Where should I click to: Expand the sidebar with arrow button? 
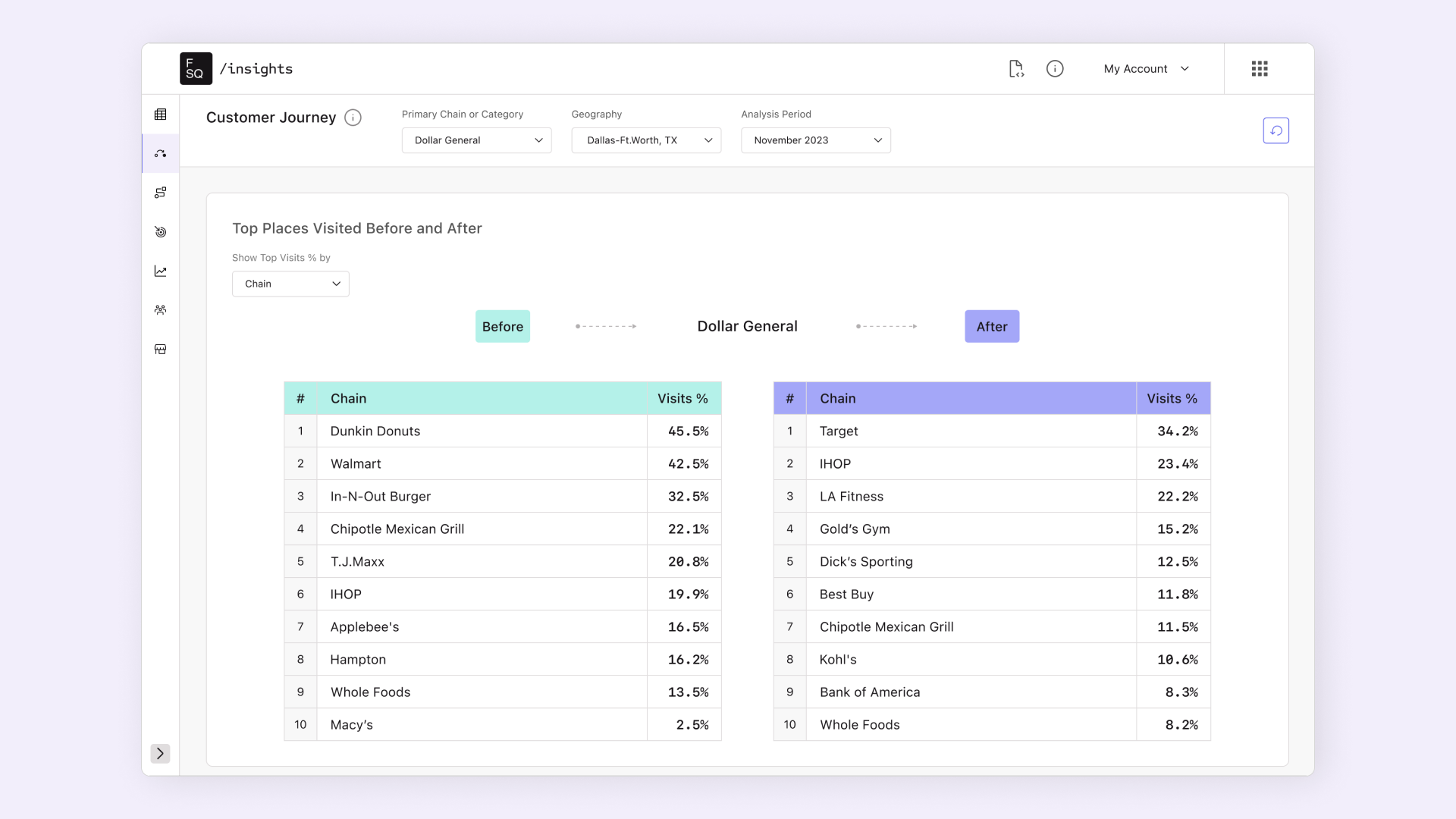160,753
